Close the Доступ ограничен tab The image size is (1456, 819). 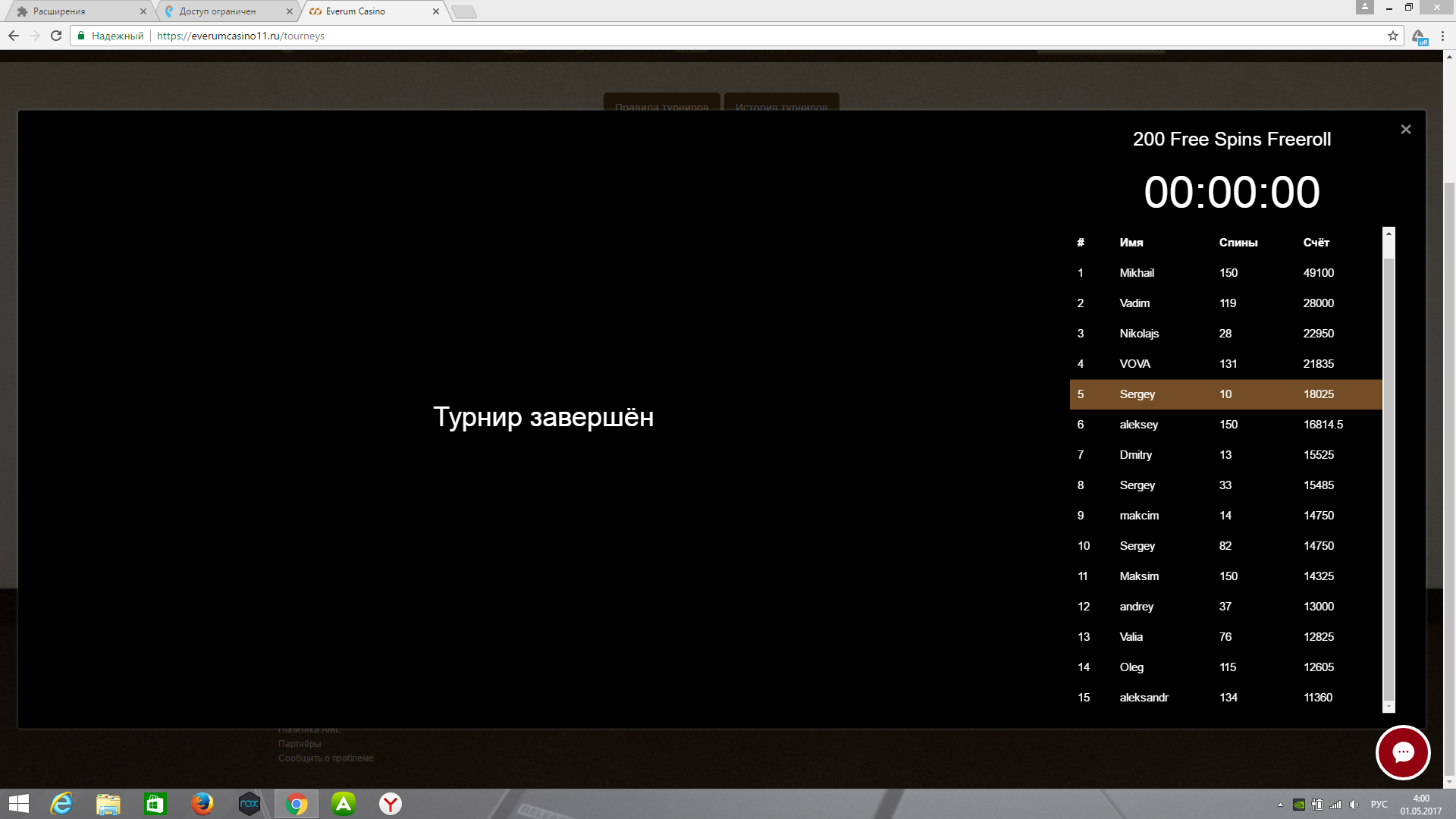[x=290, y=11]
